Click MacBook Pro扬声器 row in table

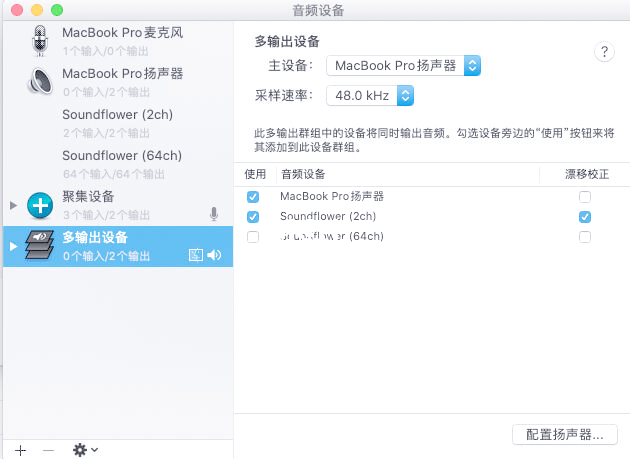(x=432, y=197)
